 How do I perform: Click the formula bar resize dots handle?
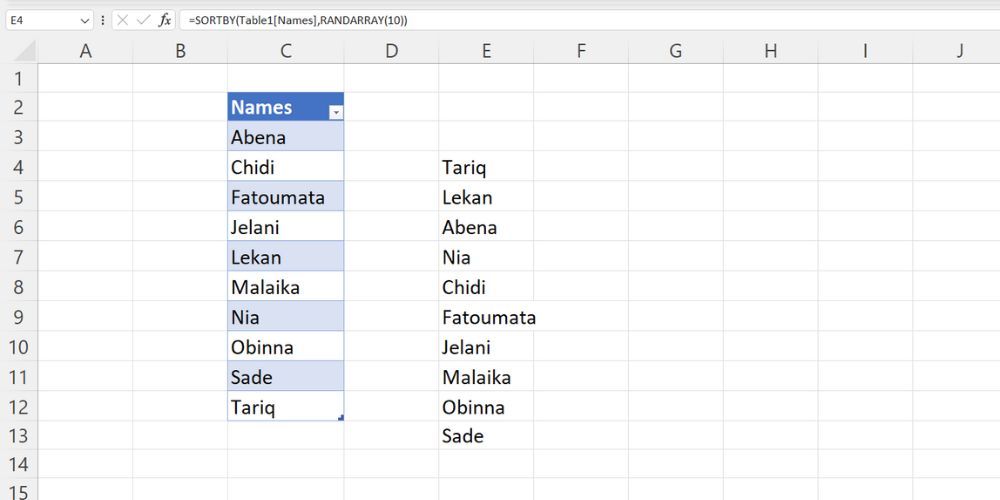[102, 20]
